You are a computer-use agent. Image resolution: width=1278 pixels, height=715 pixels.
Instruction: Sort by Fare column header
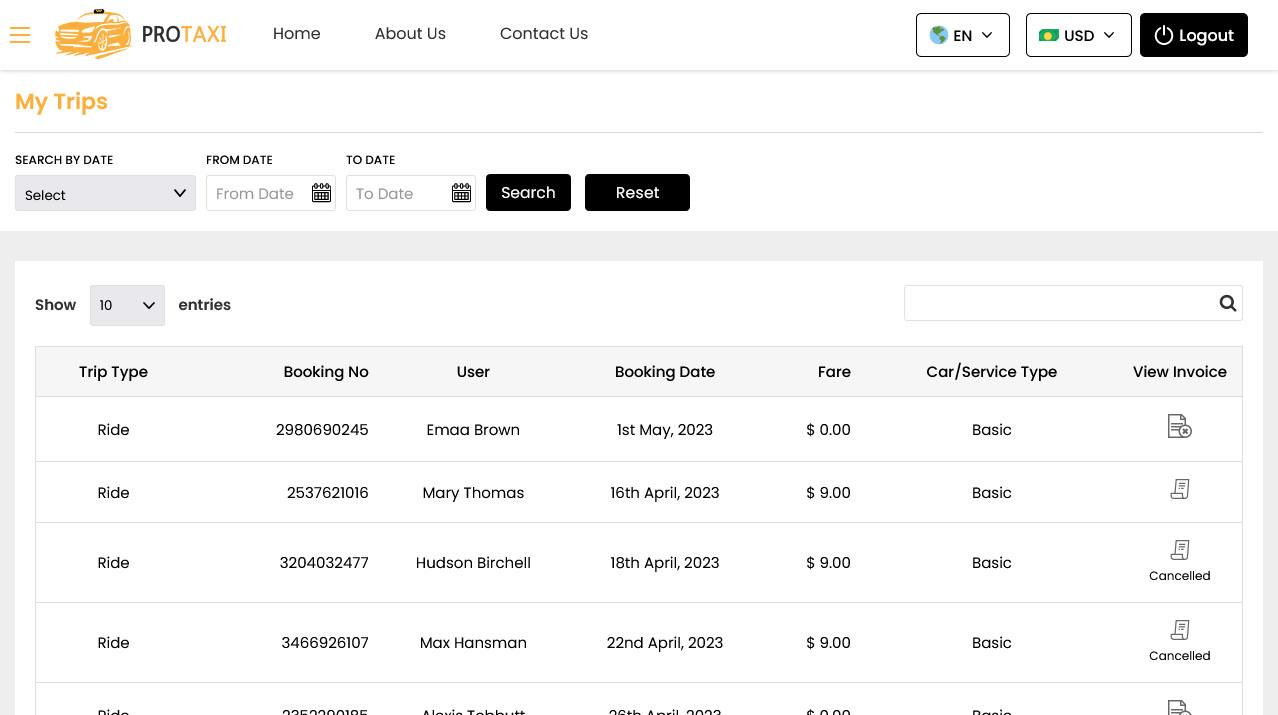834,372
